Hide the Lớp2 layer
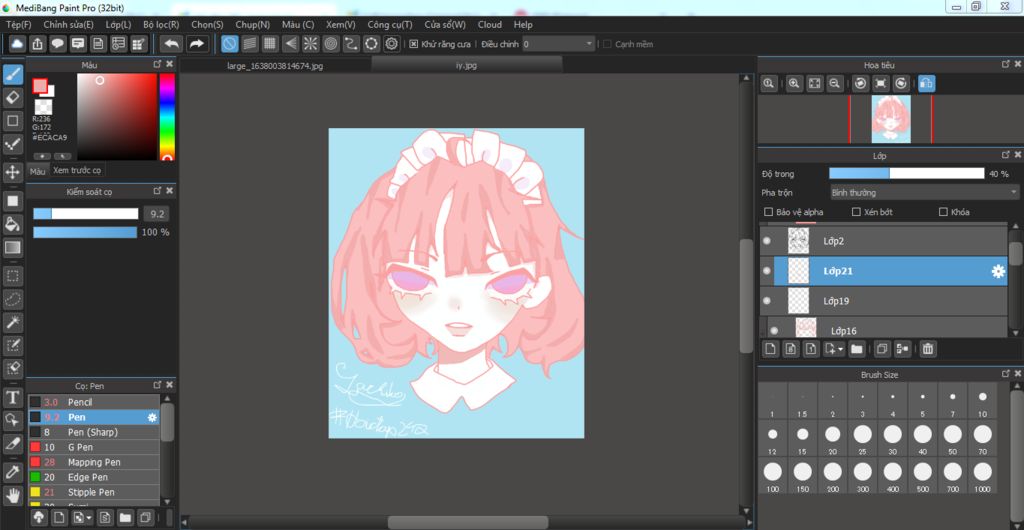The height and width of the screenshot is (530, 1024). [x=767, y=241]
